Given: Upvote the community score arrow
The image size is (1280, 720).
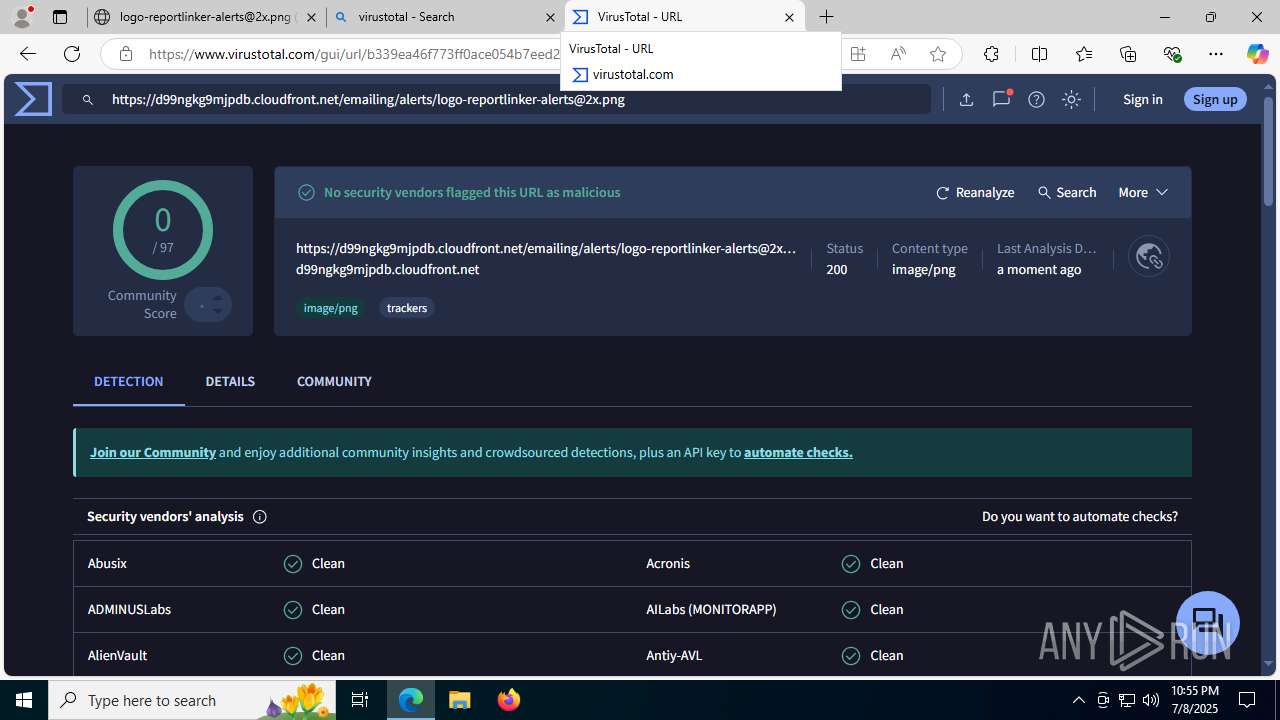Looking at the screenshot, I should click(218, 298).
